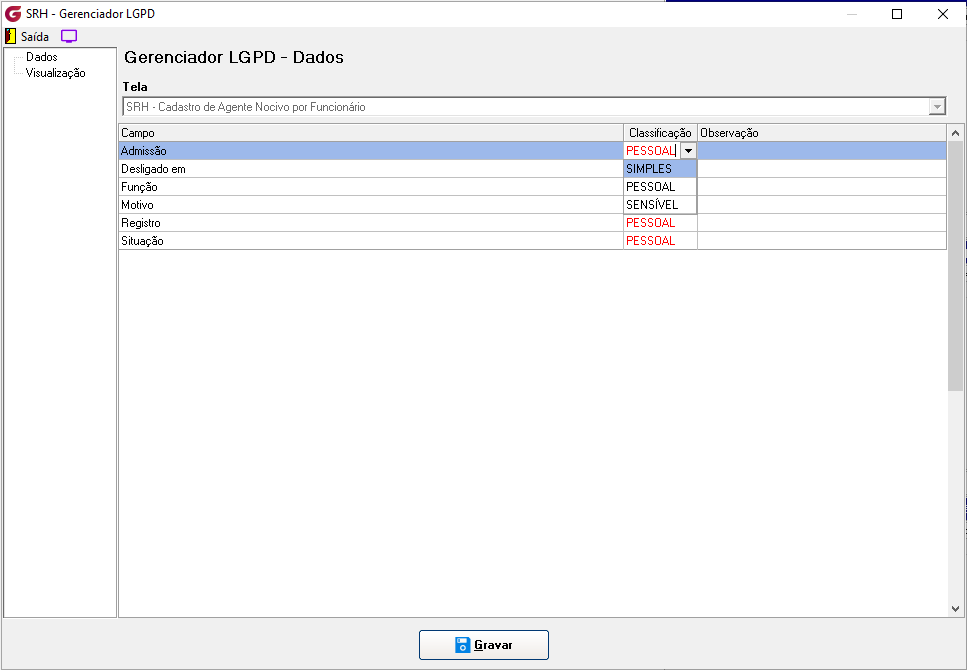
Task: Click PESSOAL classification cell for Situação
Action: point(660,241)
